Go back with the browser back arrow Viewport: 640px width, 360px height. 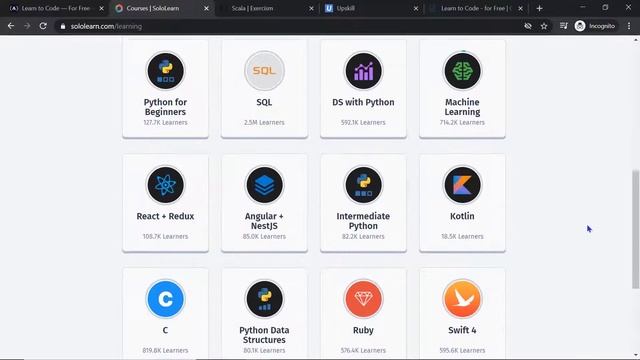[x=11, y=26]
